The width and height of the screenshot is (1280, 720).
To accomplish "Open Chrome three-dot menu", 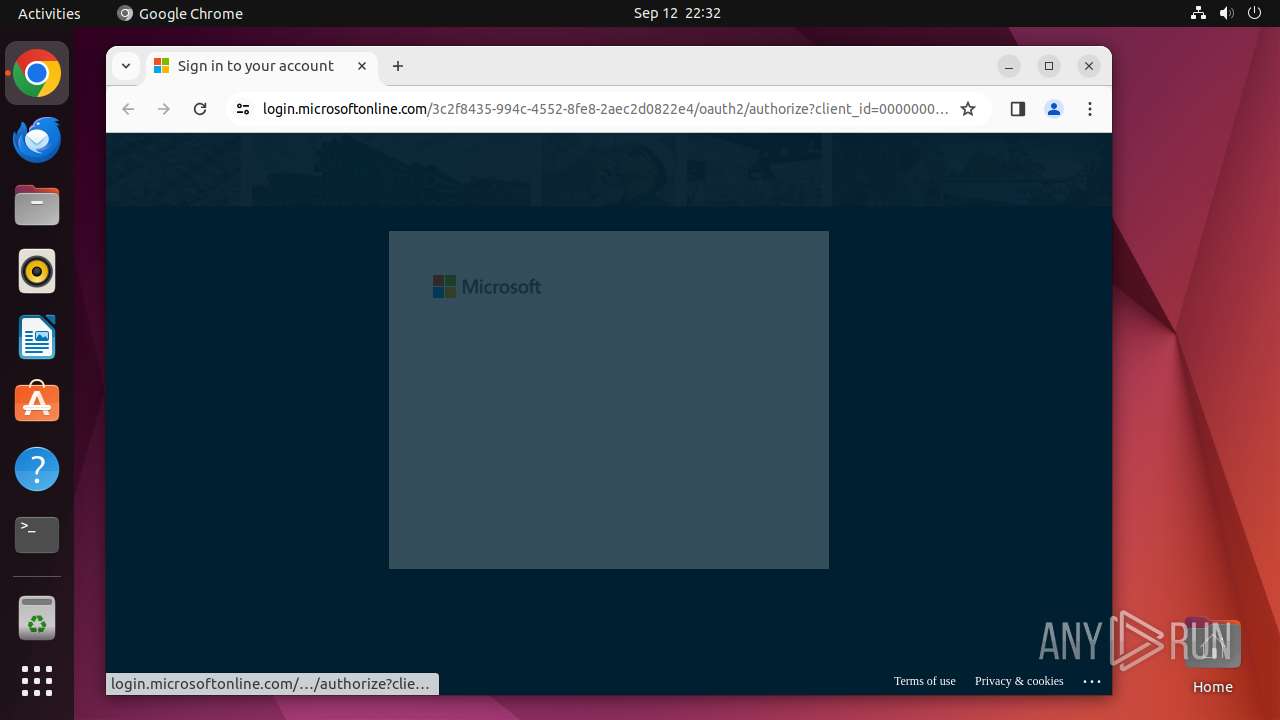I will (x=1090, y=109).
